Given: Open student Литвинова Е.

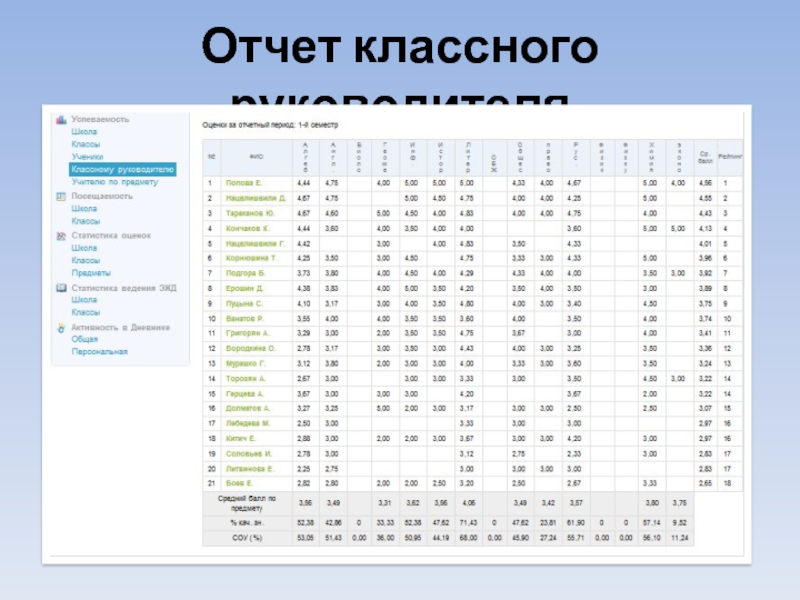Looking at the screenshot, I should pos(250,469).
